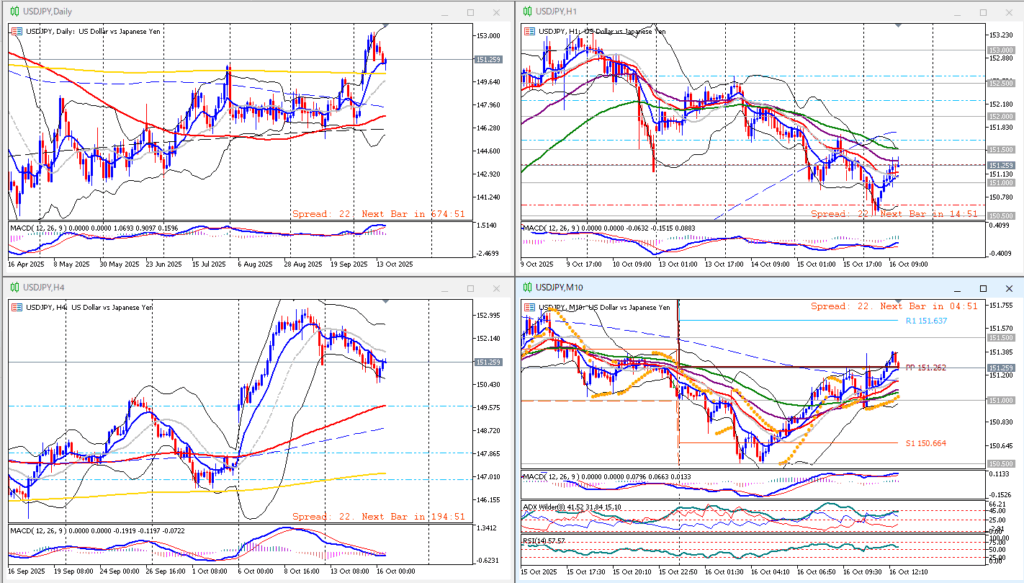Click the chart shift triangle on H1 chart
1024x583 pixels.
(x=898, y=25)
